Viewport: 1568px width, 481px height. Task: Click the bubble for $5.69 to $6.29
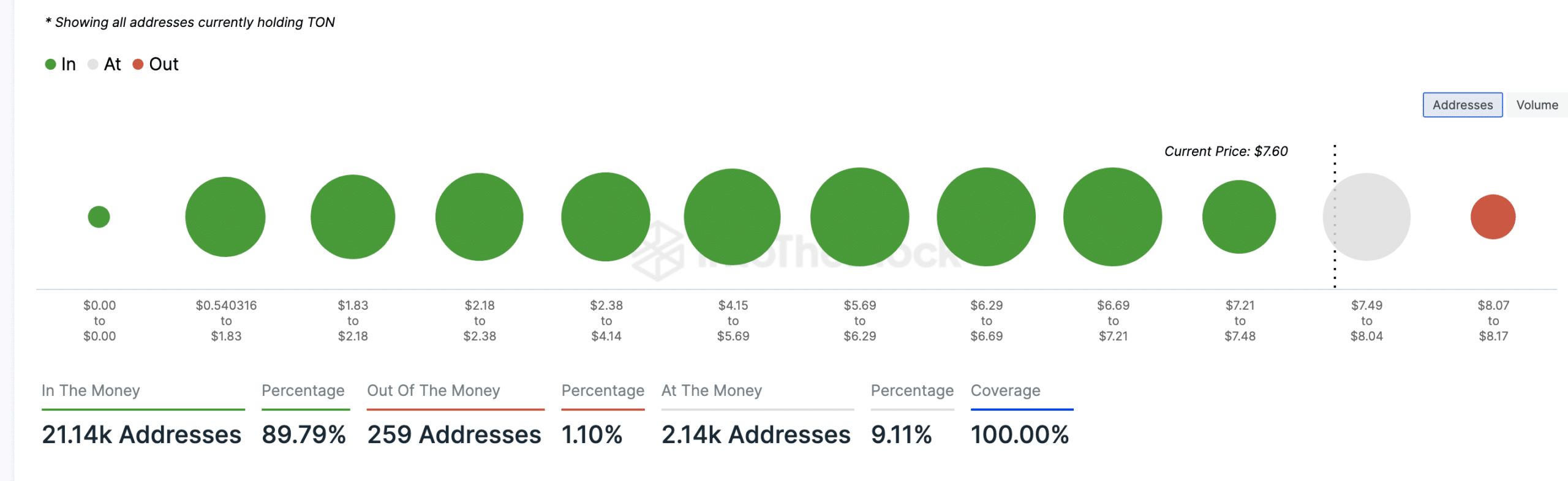point(860,217)
